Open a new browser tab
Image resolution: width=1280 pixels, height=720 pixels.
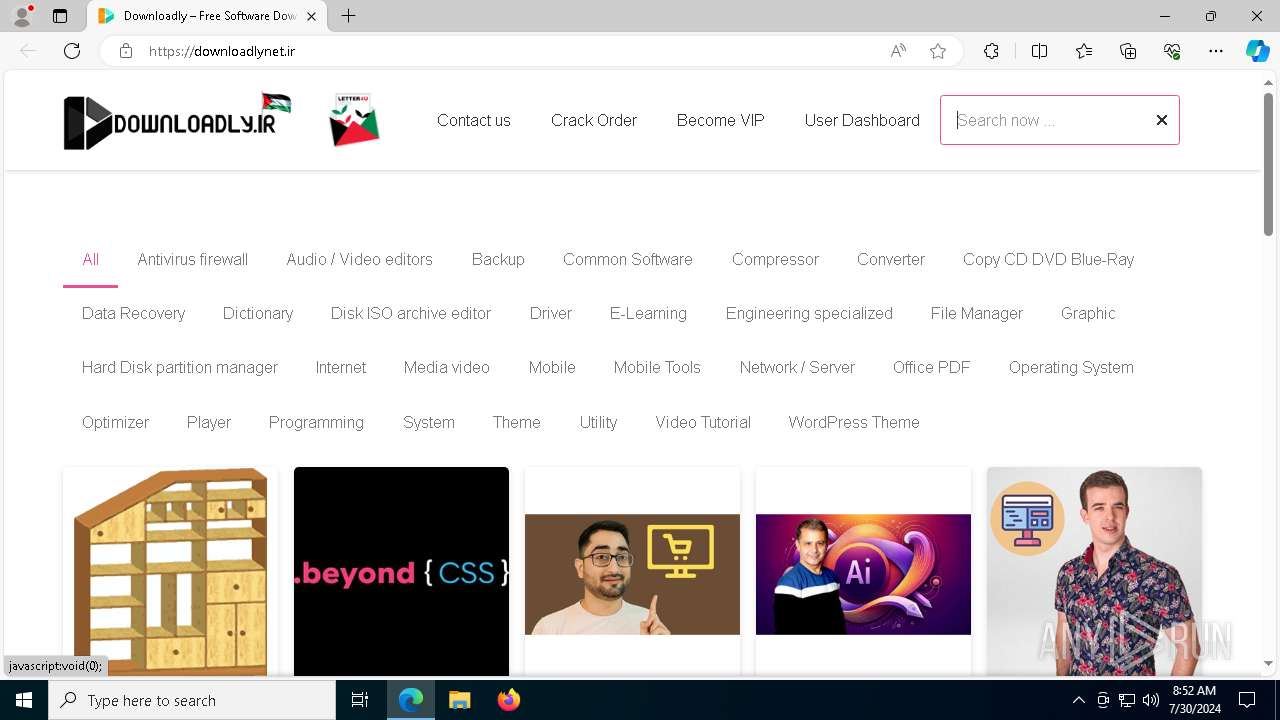[x=348, y=16]
